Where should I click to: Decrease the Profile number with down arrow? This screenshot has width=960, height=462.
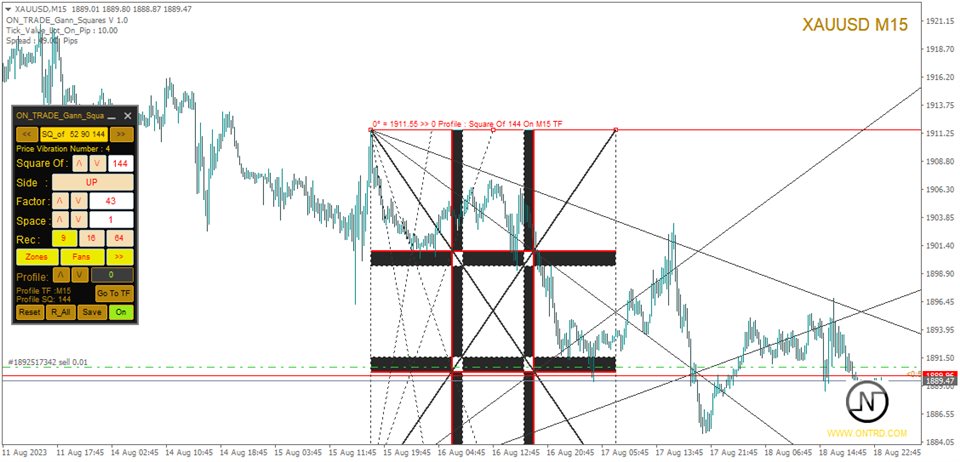(81, 275)
